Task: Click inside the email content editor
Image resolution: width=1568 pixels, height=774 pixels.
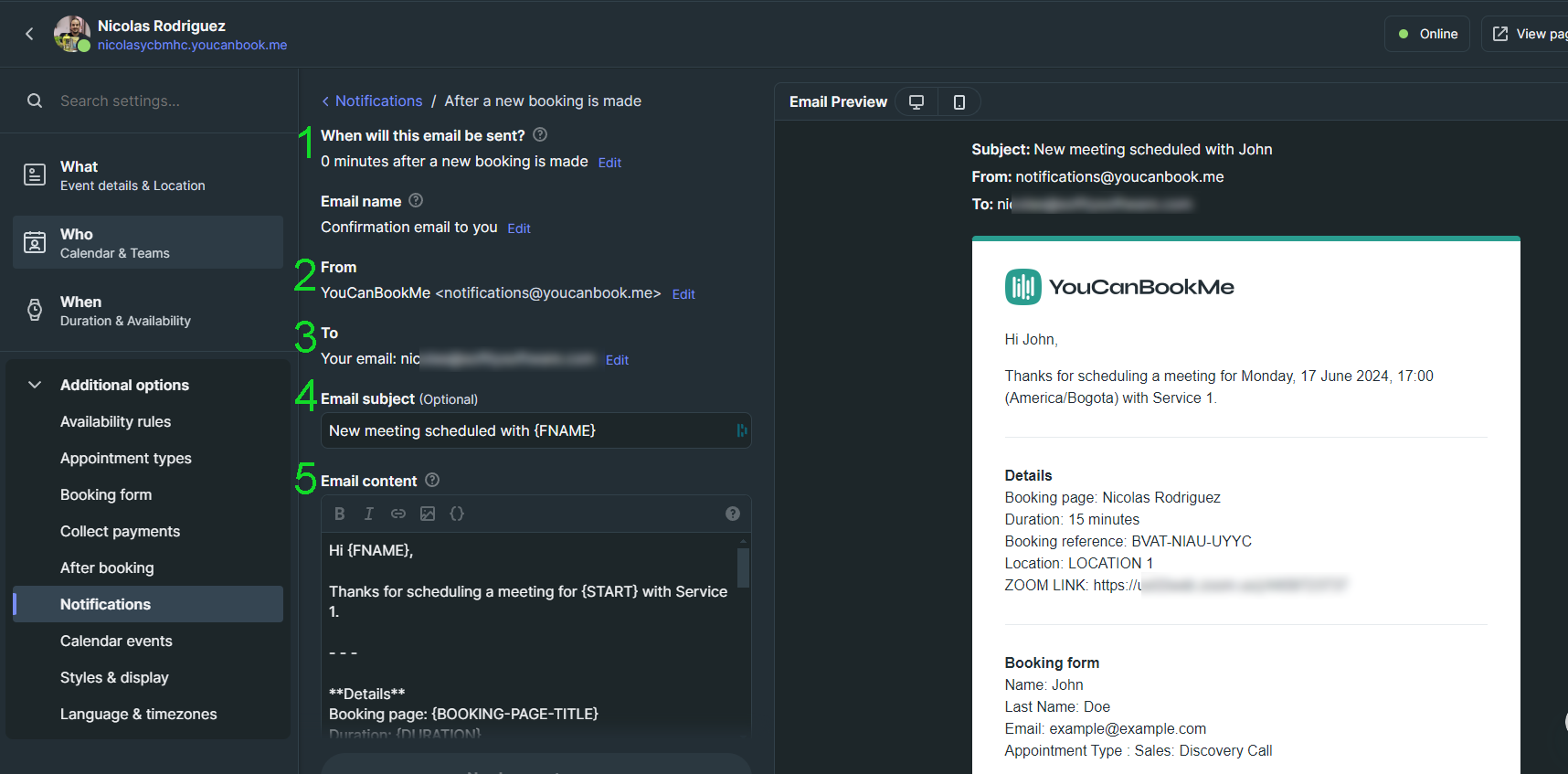Action: click(x=528, y=635)
